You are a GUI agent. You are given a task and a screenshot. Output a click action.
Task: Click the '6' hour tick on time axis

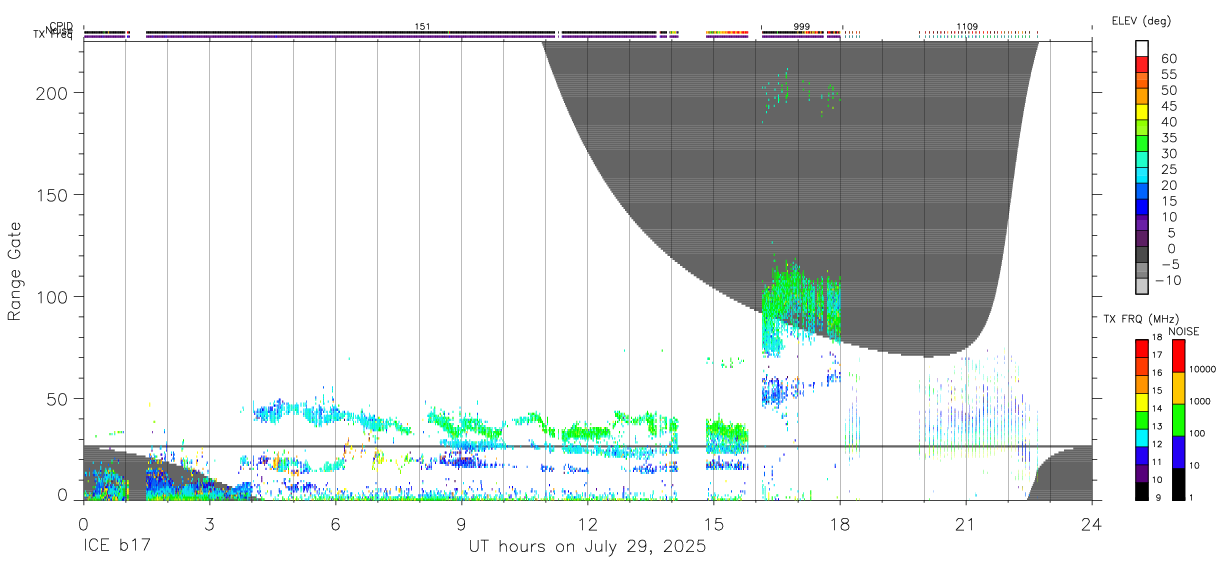pos(335,524)
